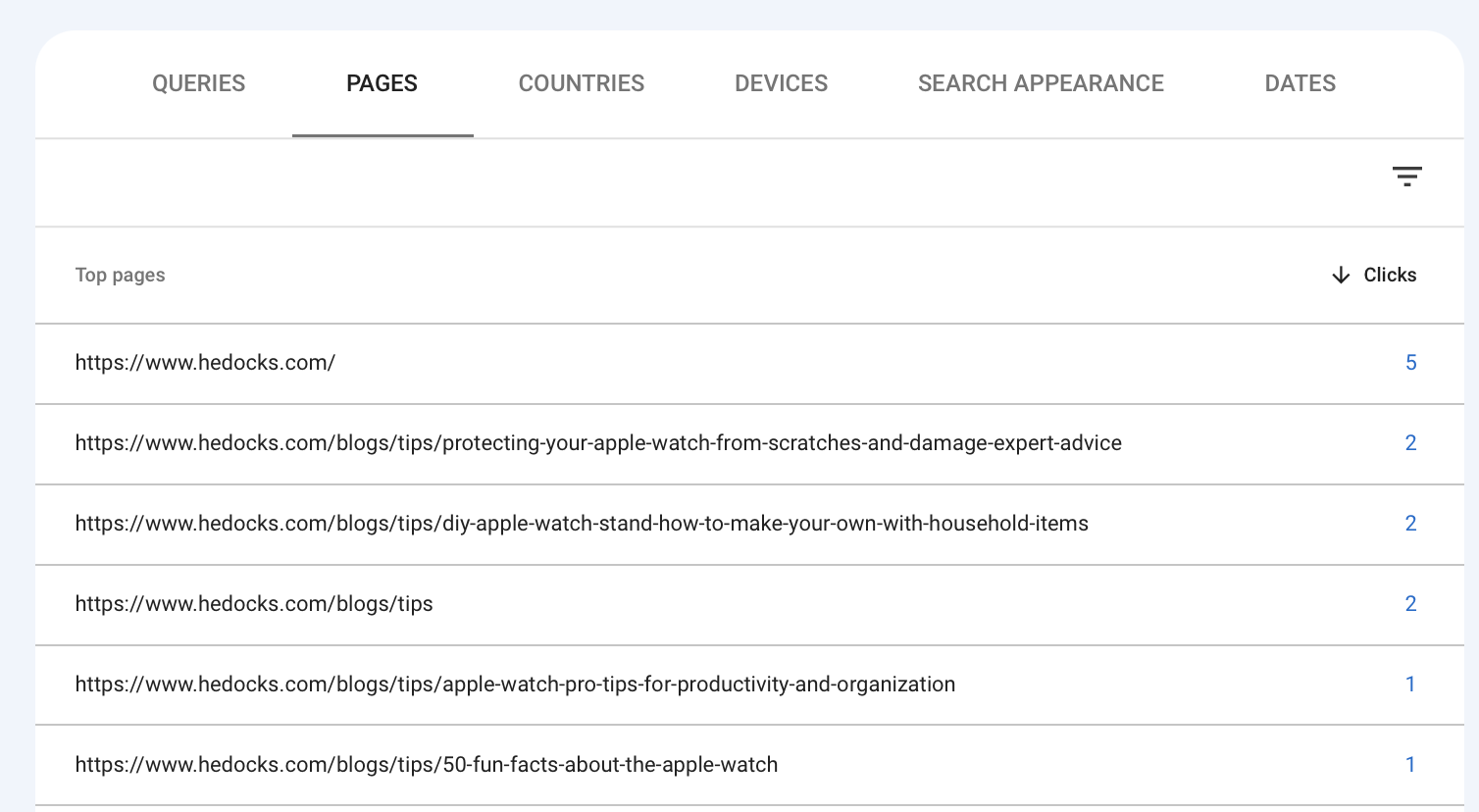The height and width of the screenshot is (812, 1479).
Task: Open the DATES tab
Action: point(1300,83)
